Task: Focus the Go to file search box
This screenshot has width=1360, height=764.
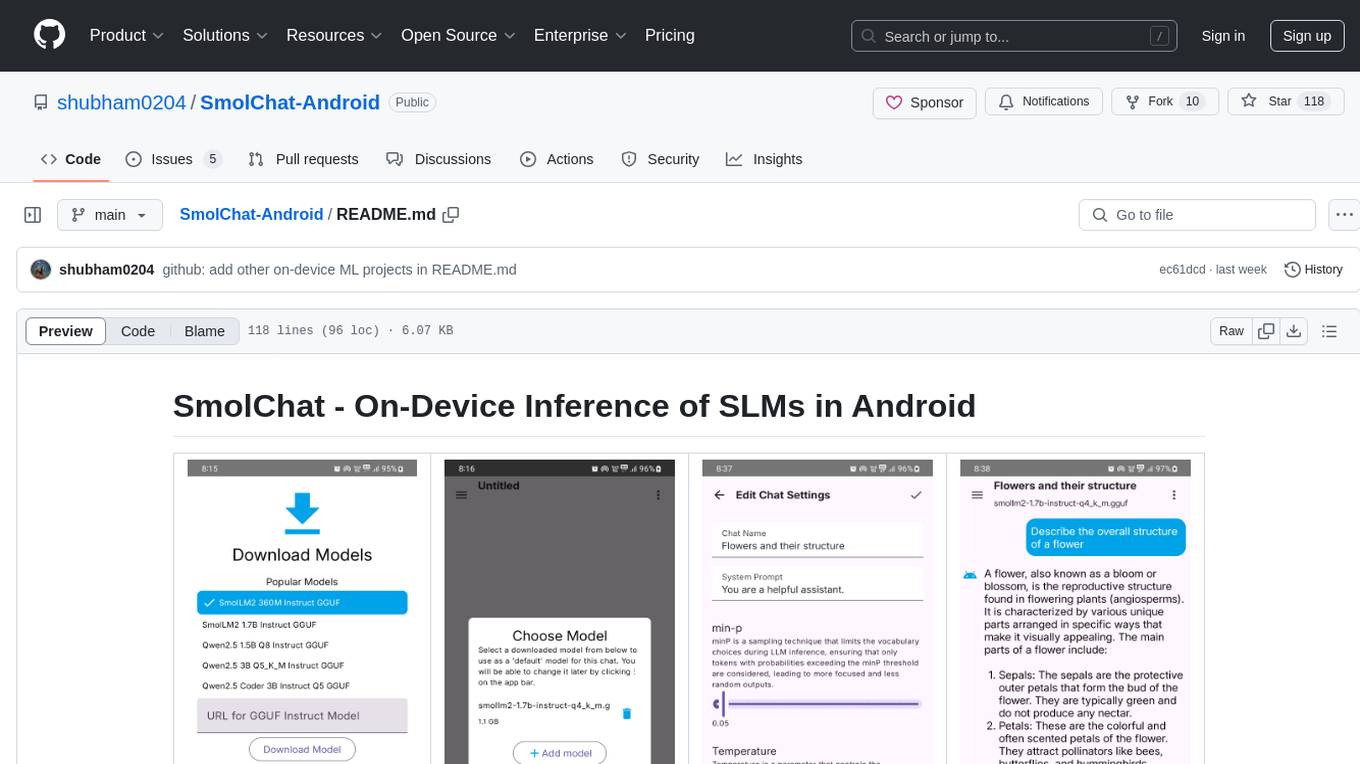Action: point(1197,215)
